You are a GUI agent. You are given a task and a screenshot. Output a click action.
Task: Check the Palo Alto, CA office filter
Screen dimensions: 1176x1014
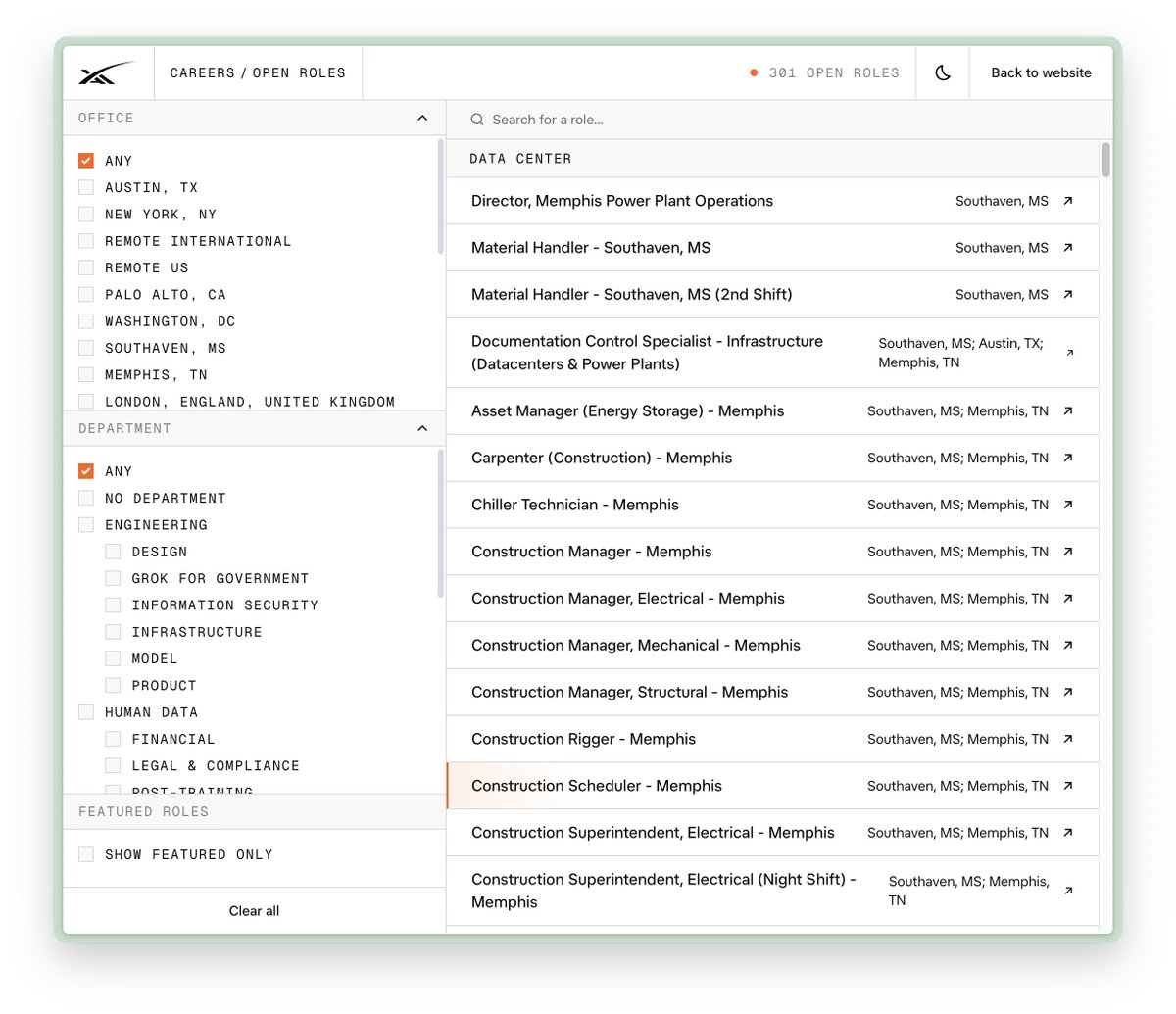point(86,294)
